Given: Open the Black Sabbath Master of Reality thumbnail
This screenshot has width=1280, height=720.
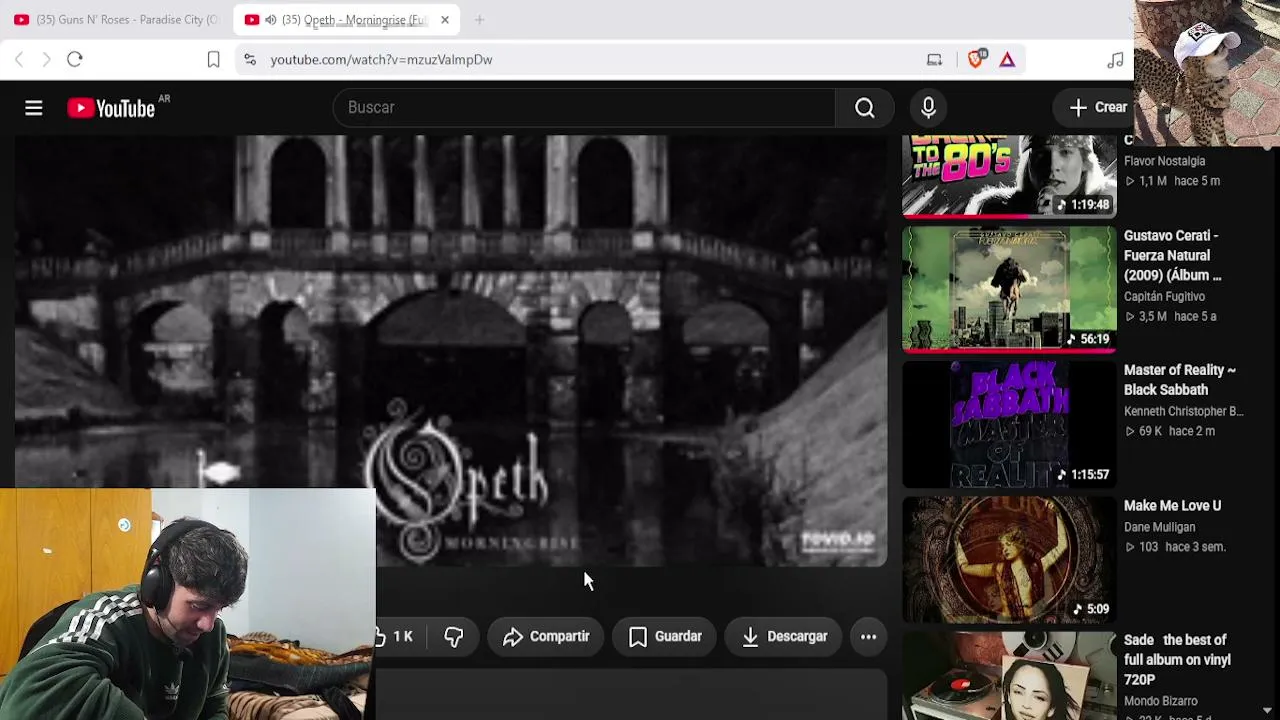Looking at the screenshot, I should (1009, 424).
